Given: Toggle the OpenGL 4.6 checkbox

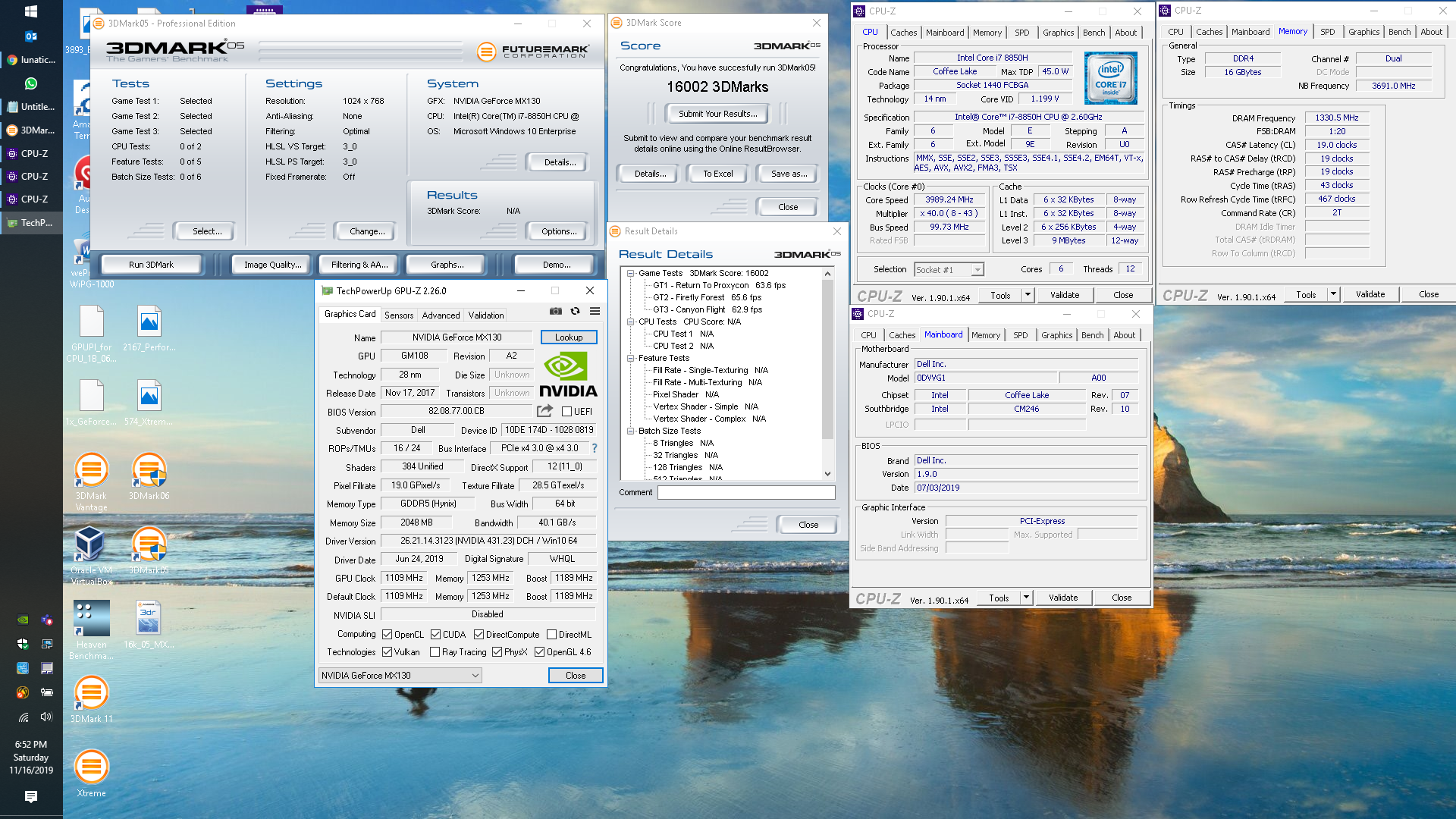Looking at the screenshot, I should coord(540,652).
